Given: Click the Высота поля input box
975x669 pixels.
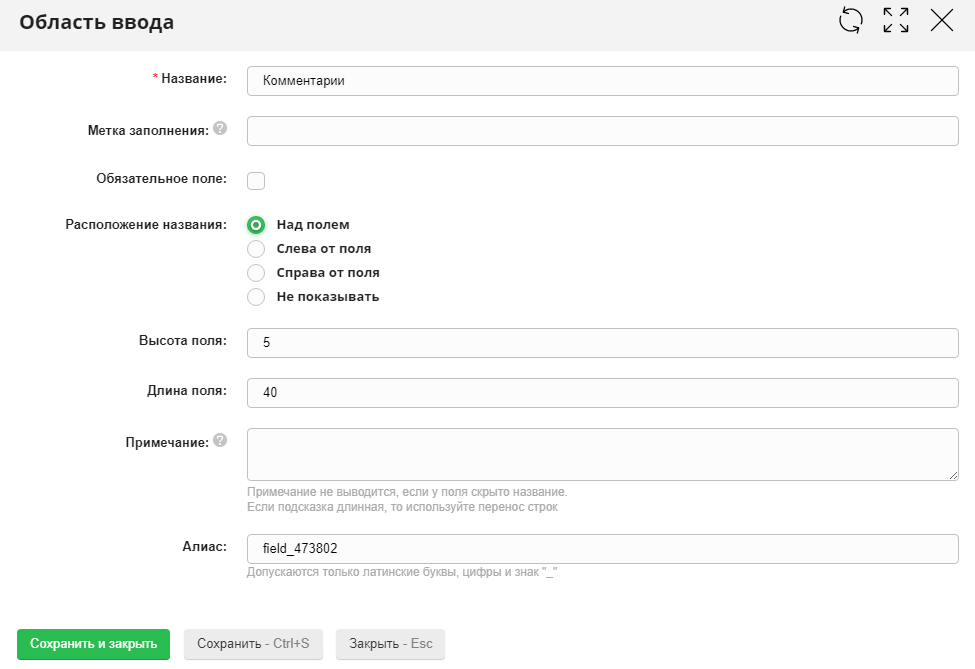Looking at the screenshot, I should pyautogui.click(x=602, y=343).
